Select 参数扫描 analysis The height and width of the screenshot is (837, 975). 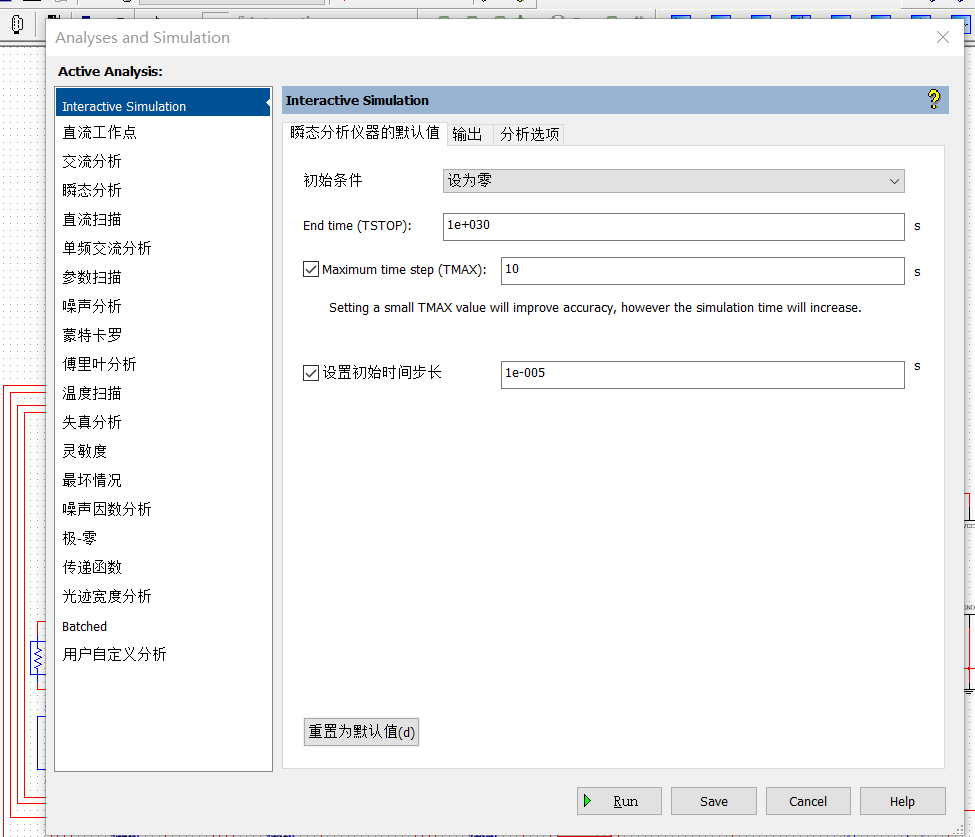[x=92, y=277]
